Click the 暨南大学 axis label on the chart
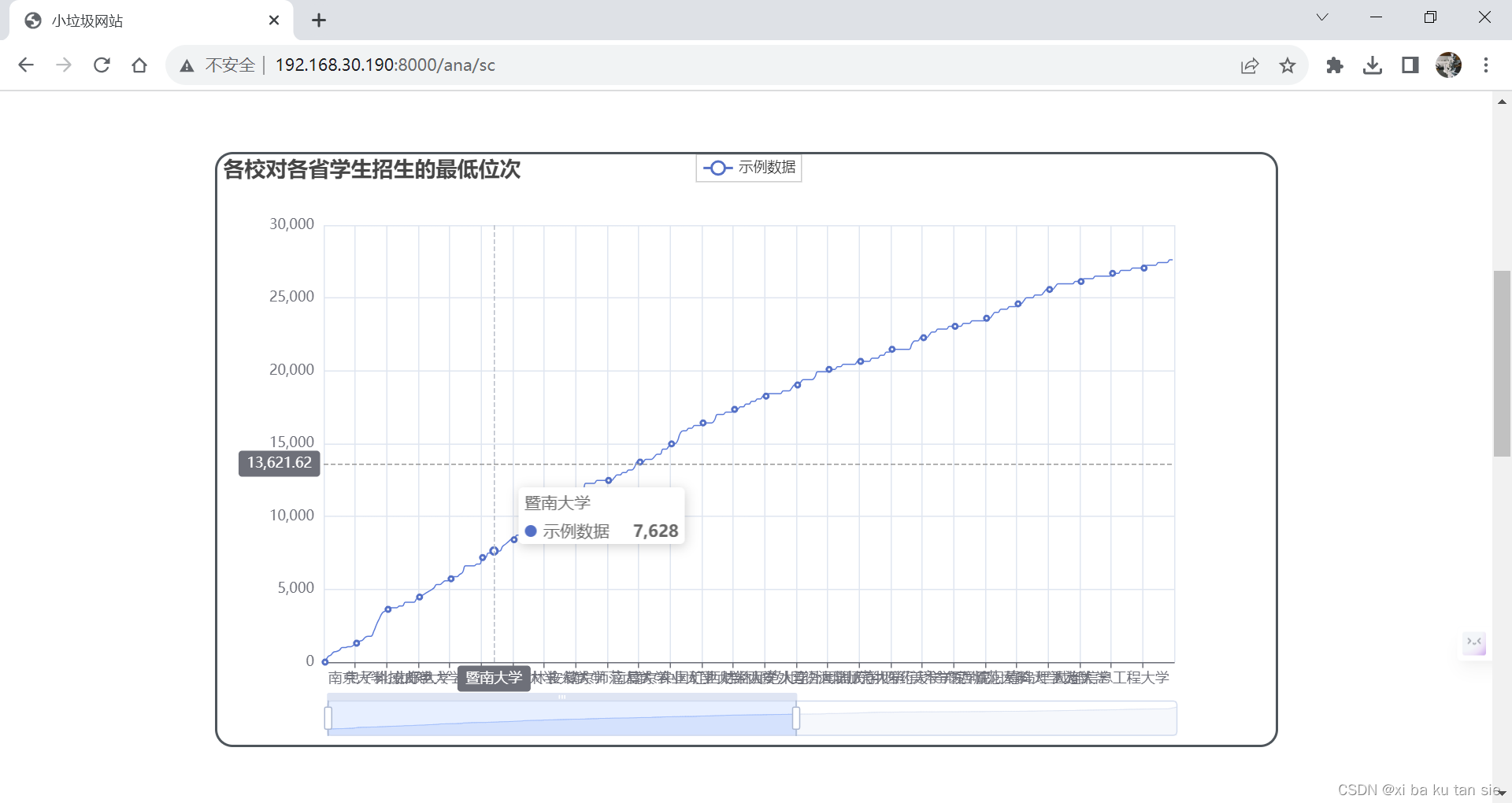The width and height of the screenshot is (1512, 803). pos(494,678)
